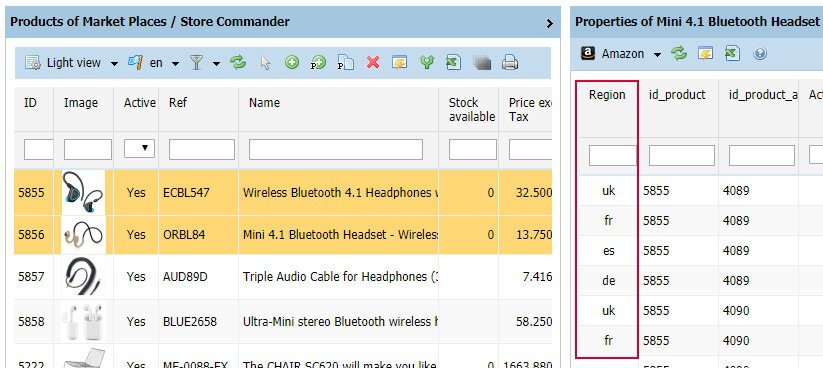Click the copy pages icon in products toolbar
This screenshot has height=368, width=823.
(346, 62)
